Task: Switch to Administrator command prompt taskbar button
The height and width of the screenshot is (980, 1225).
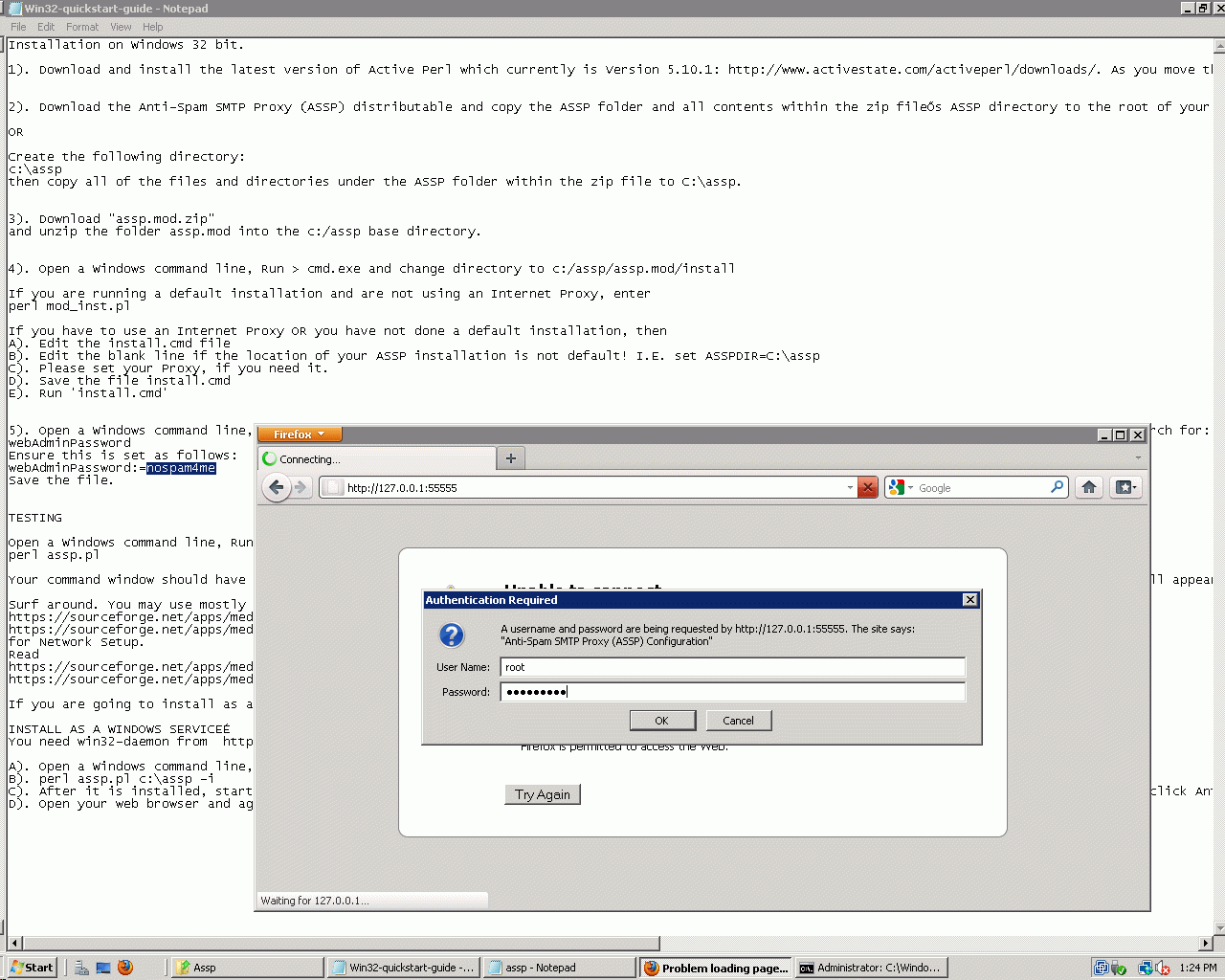Action: pos(872,968)
